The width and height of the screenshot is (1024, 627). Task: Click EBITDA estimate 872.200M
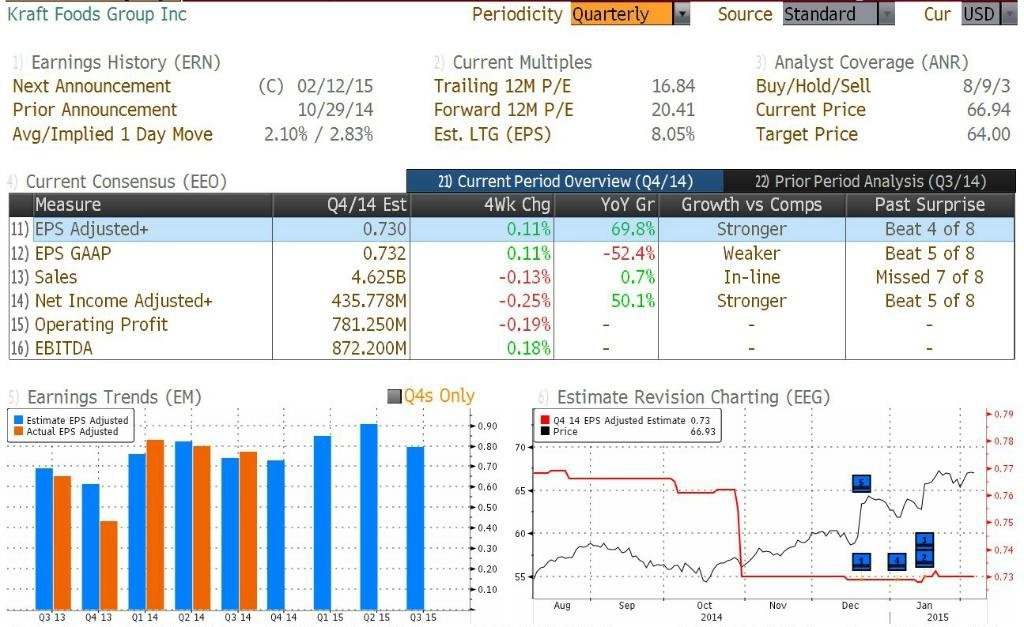point(369,348)
